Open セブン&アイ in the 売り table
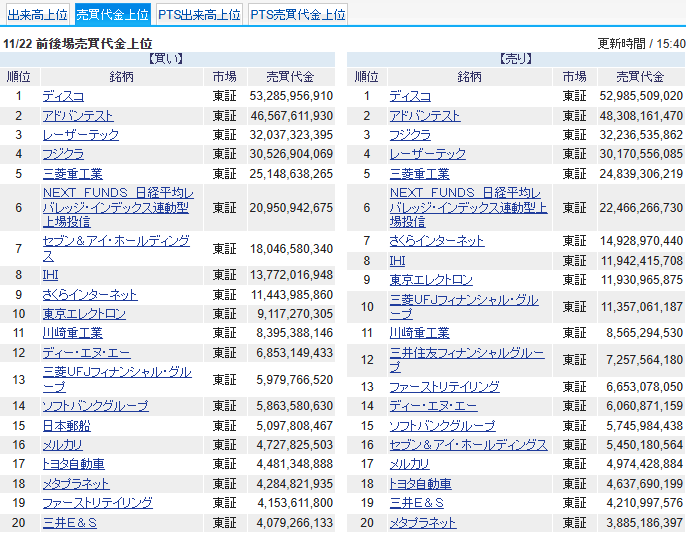 point(468,445)
